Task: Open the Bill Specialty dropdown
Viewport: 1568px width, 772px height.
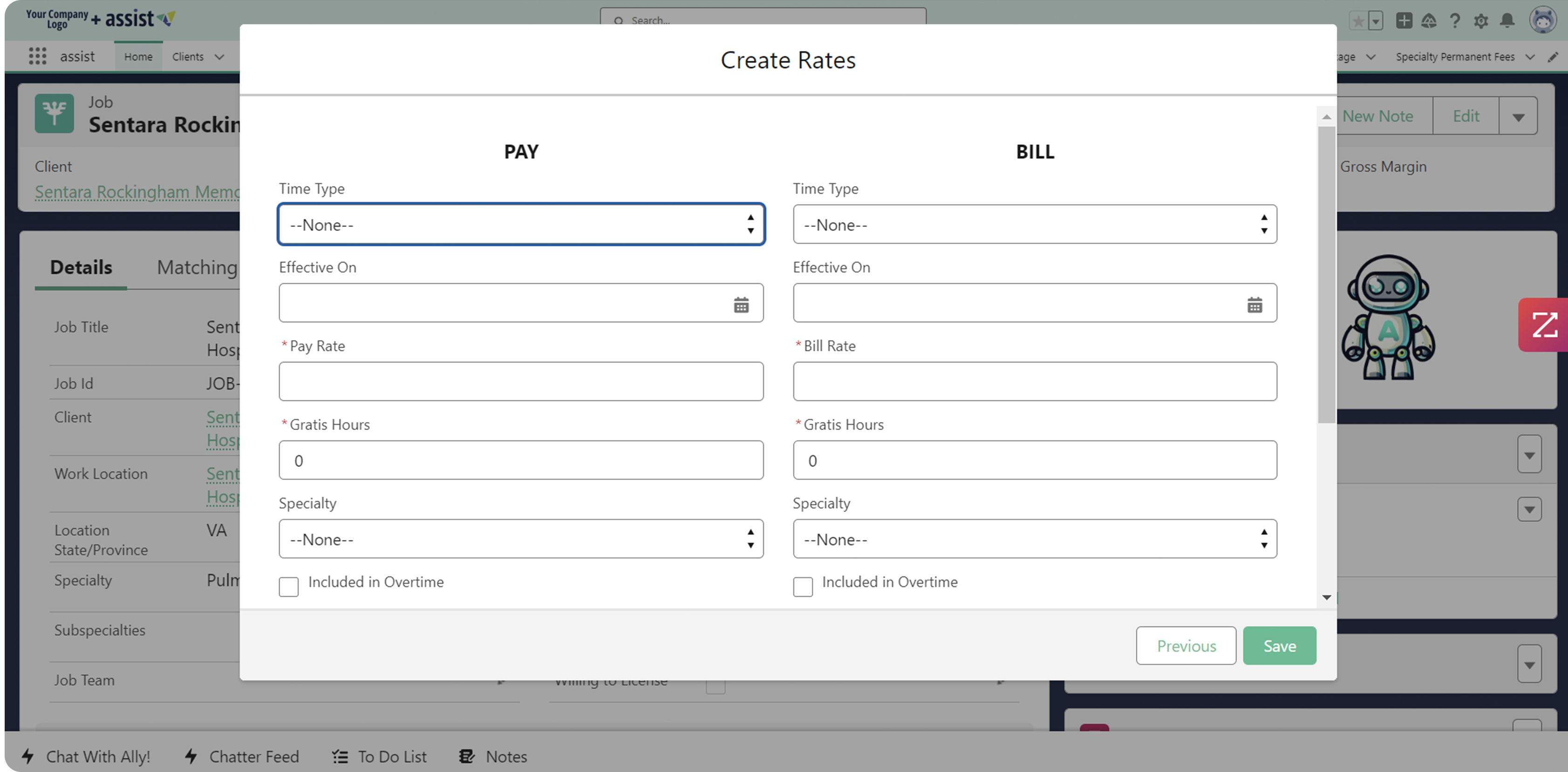Action: click(x=1035, y=539)
